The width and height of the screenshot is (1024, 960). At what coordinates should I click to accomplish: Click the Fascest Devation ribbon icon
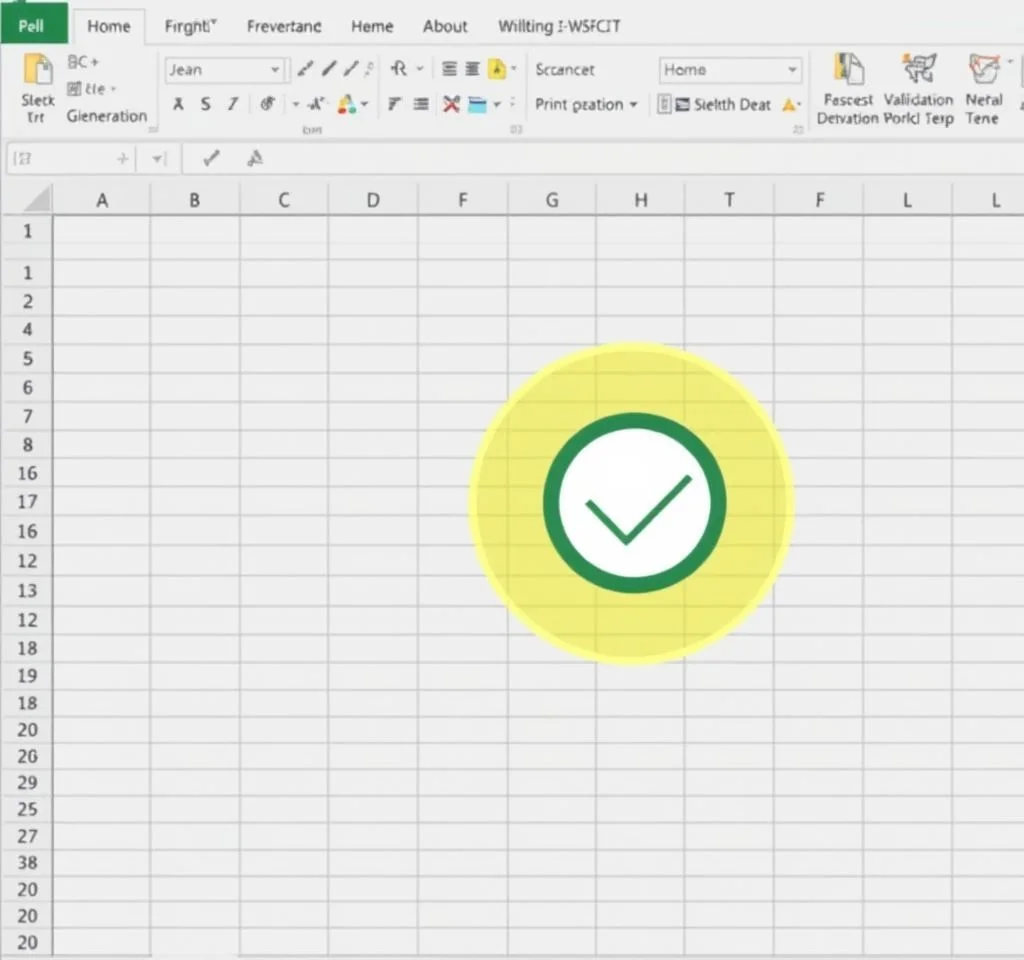click(848, 70)
